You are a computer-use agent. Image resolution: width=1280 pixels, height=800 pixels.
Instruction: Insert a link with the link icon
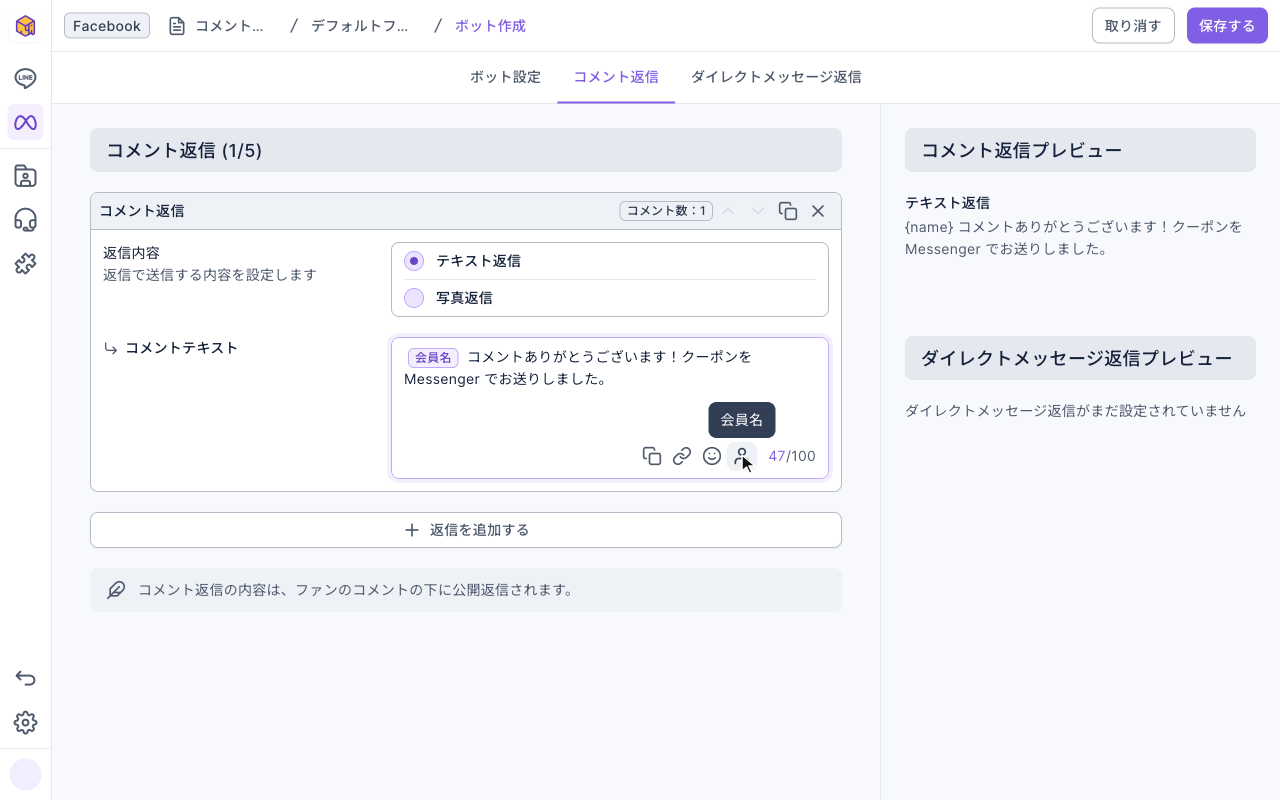click(682, 456)
